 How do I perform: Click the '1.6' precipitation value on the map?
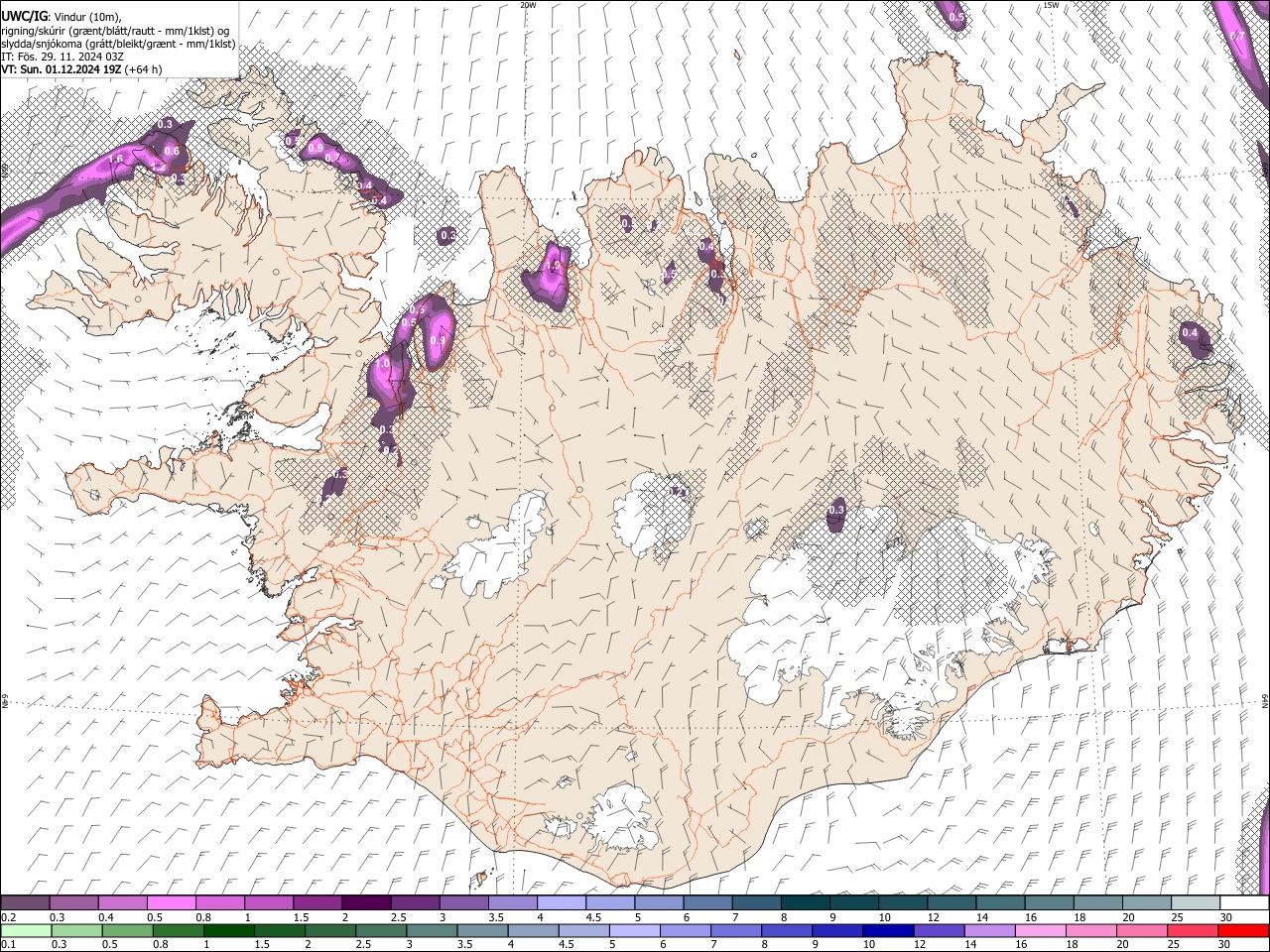click(x=115, y=159)
